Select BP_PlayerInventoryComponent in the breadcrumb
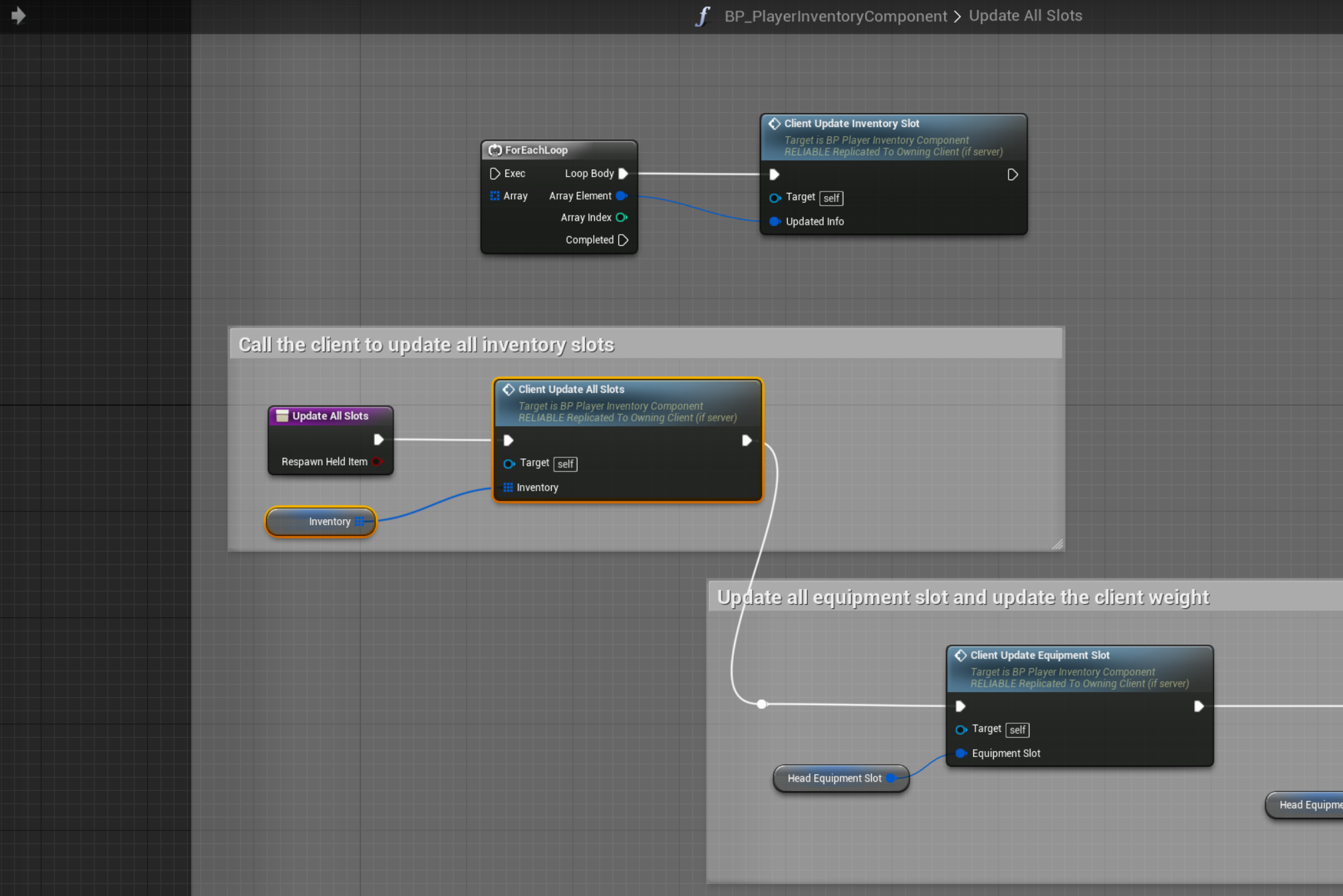 836,16
